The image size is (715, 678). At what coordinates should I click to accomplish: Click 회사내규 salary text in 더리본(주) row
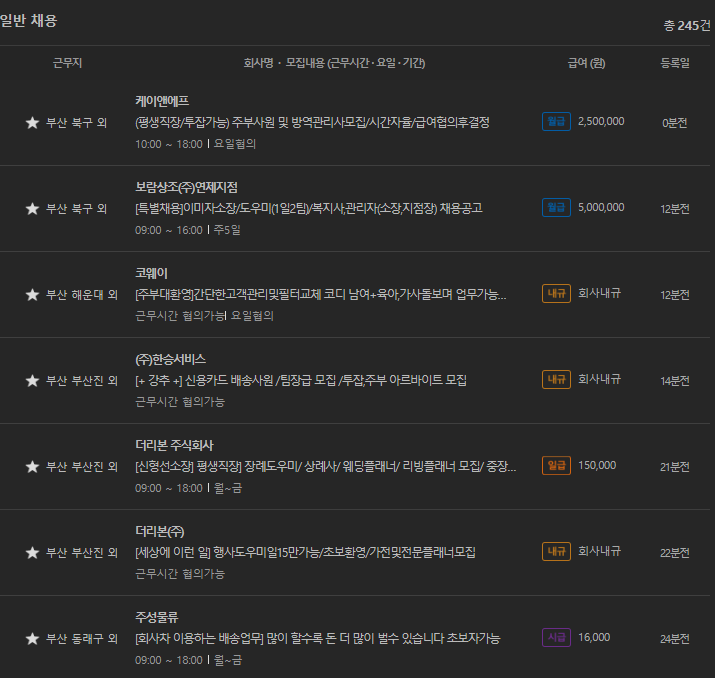(599, 551)
